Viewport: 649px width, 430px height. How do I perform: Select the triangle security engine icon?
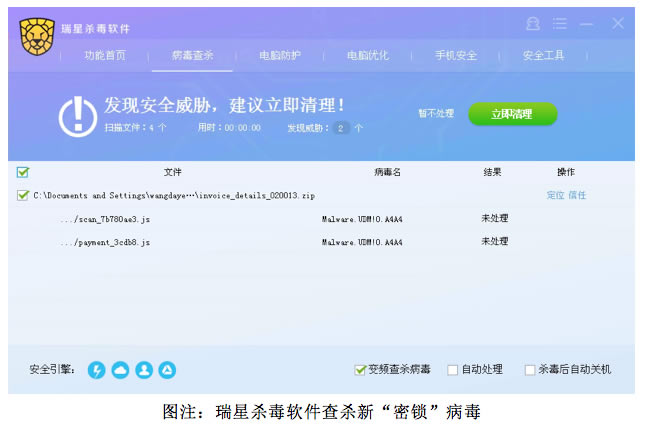(167, 370)
